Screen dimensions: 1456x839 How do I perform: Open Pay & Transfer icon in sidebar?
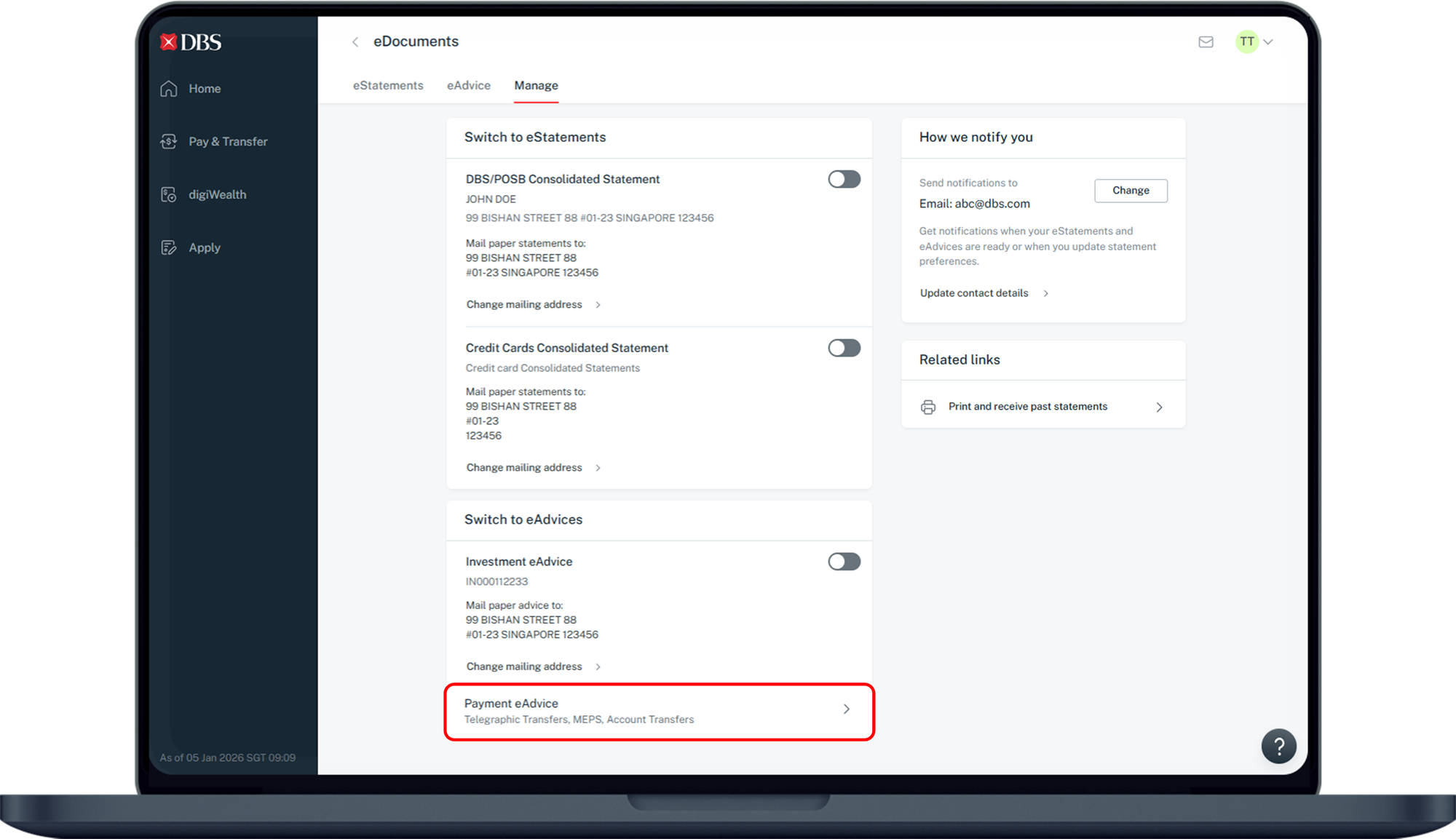(x=169, y=142)
